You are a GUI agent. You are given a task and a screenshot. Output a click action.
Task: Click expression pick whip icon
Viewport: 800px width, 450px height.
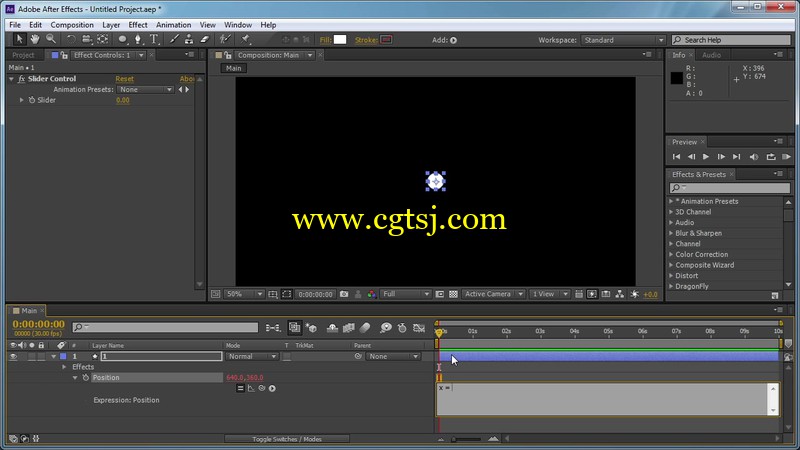click(262, 388)
